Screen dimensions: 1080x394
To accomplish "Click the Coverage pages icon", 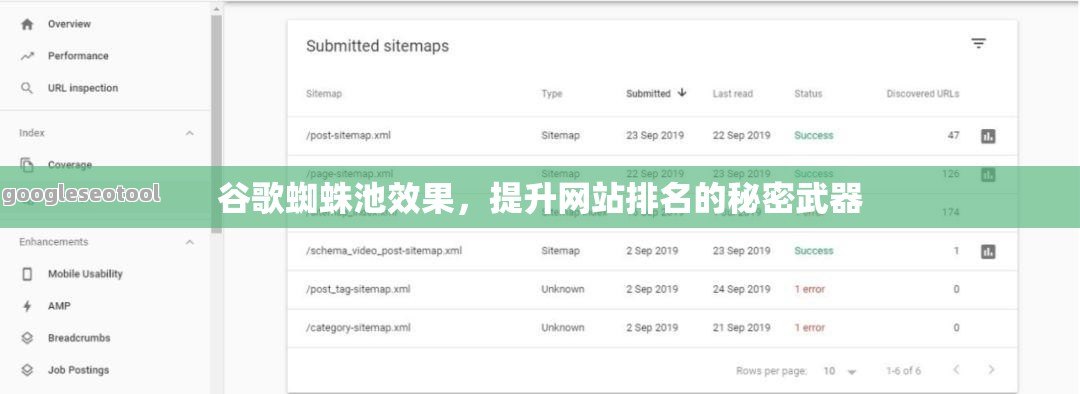I will (x=28, y=165).
